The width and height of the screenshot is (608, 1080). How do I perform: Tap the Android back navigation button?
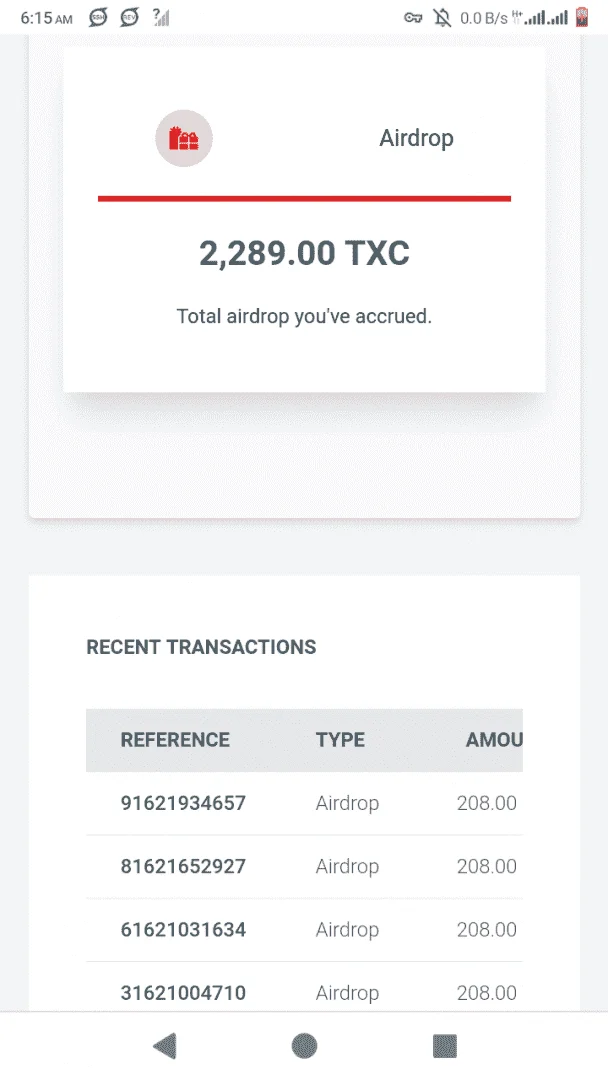click(165, 1046)
